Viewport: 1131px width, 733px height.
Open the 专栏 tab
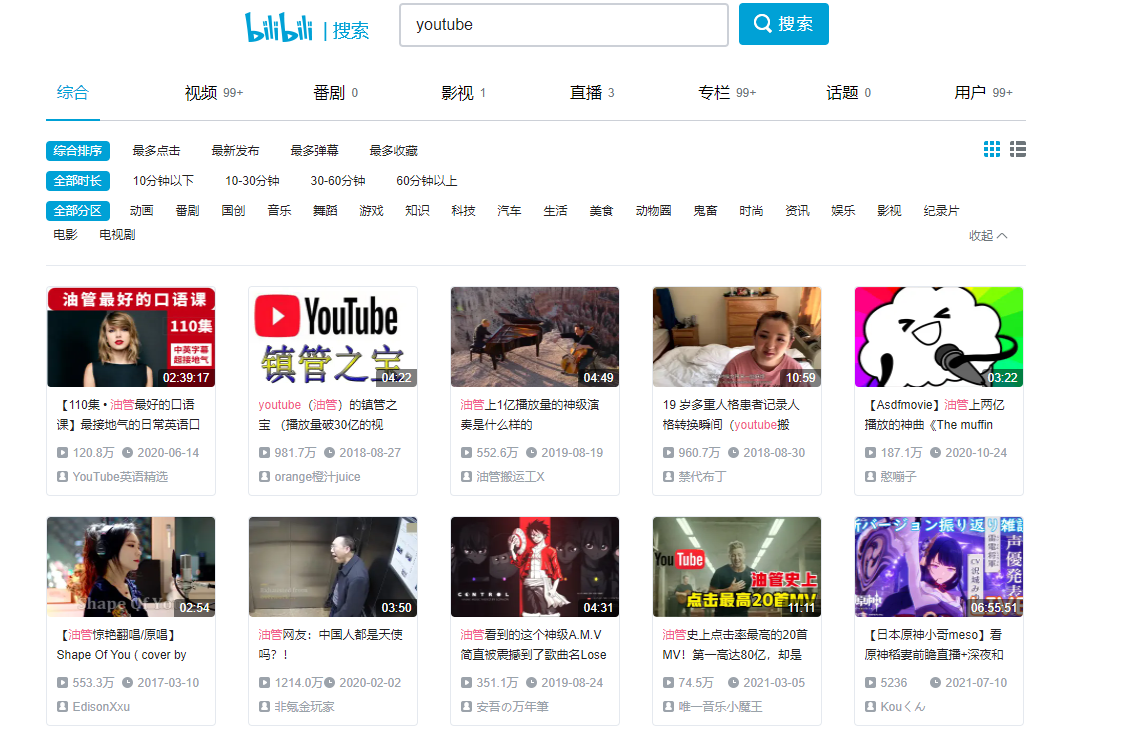[727, 92]
